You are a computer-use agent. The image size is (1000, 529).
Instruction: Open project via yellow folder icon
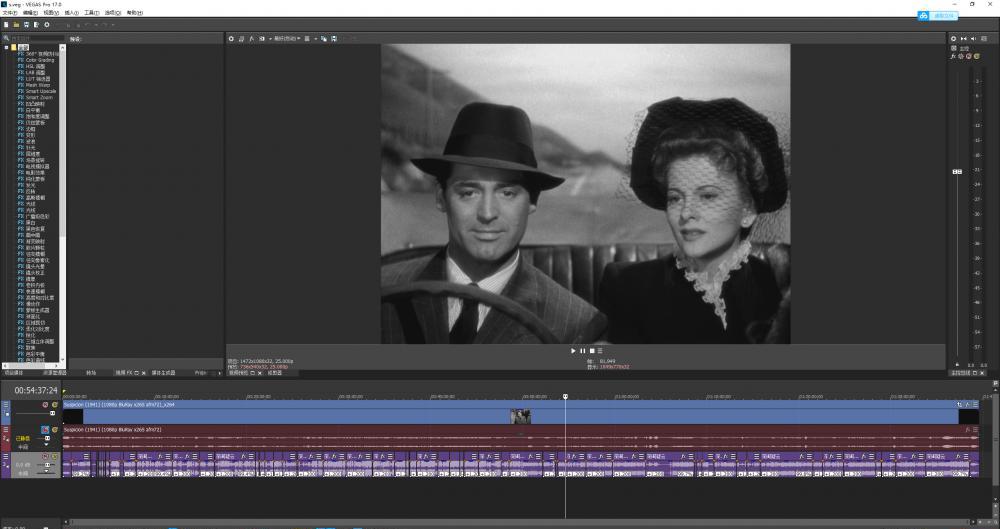pyautogui.click(x=16, y=25)
